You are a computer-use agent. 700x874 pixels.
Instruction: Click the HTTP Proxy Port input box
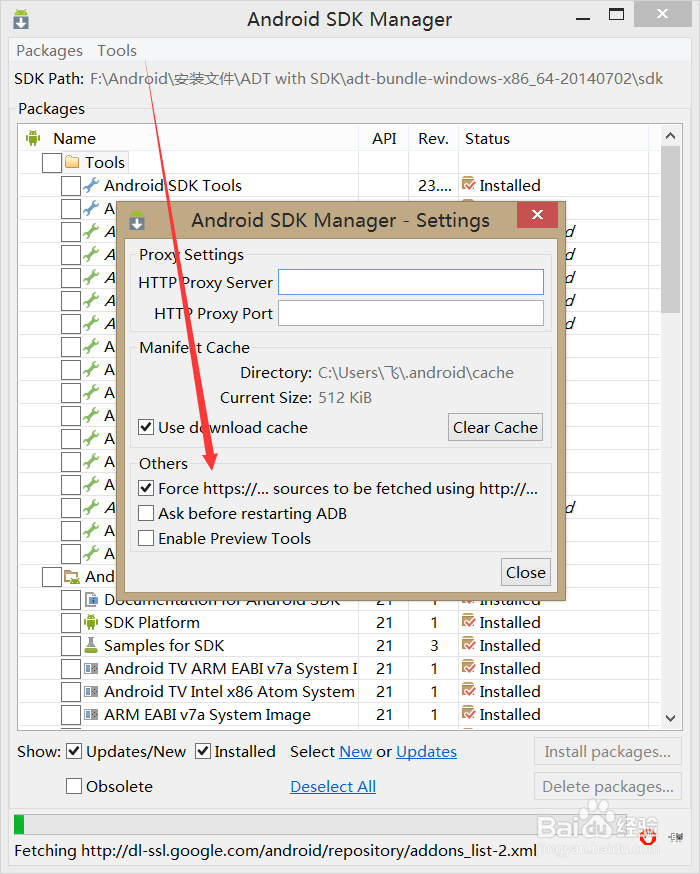tap(410, 313)
